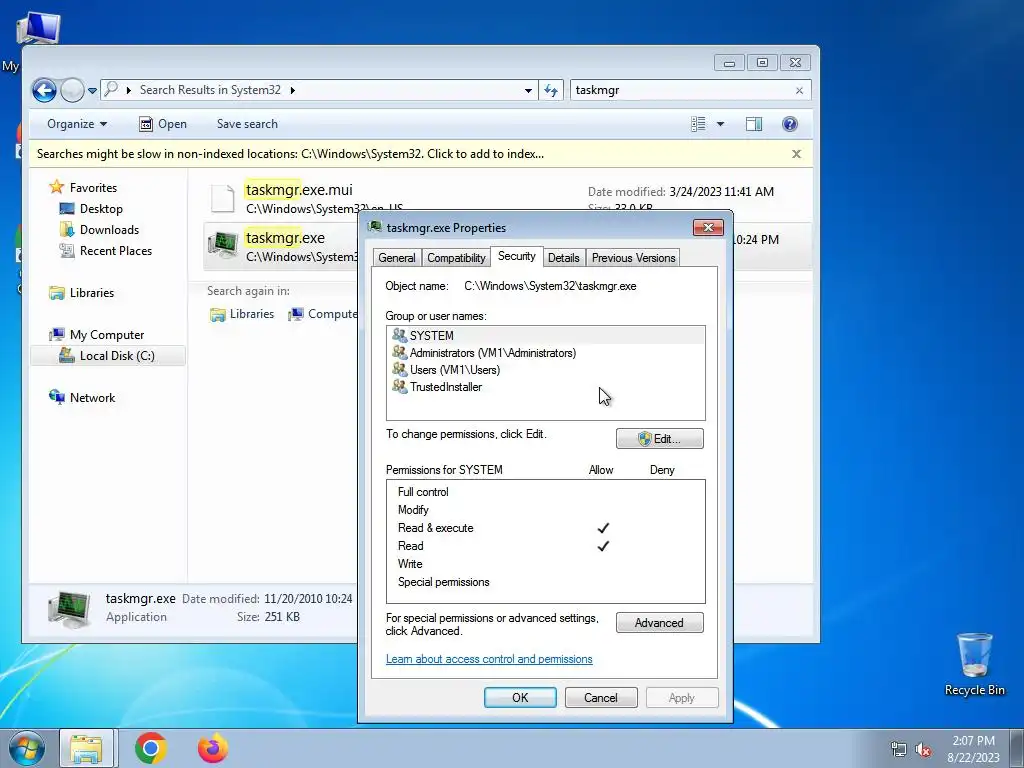Search again in Libraries
This screenshot has height=768, width=1024.
[242, 314]
